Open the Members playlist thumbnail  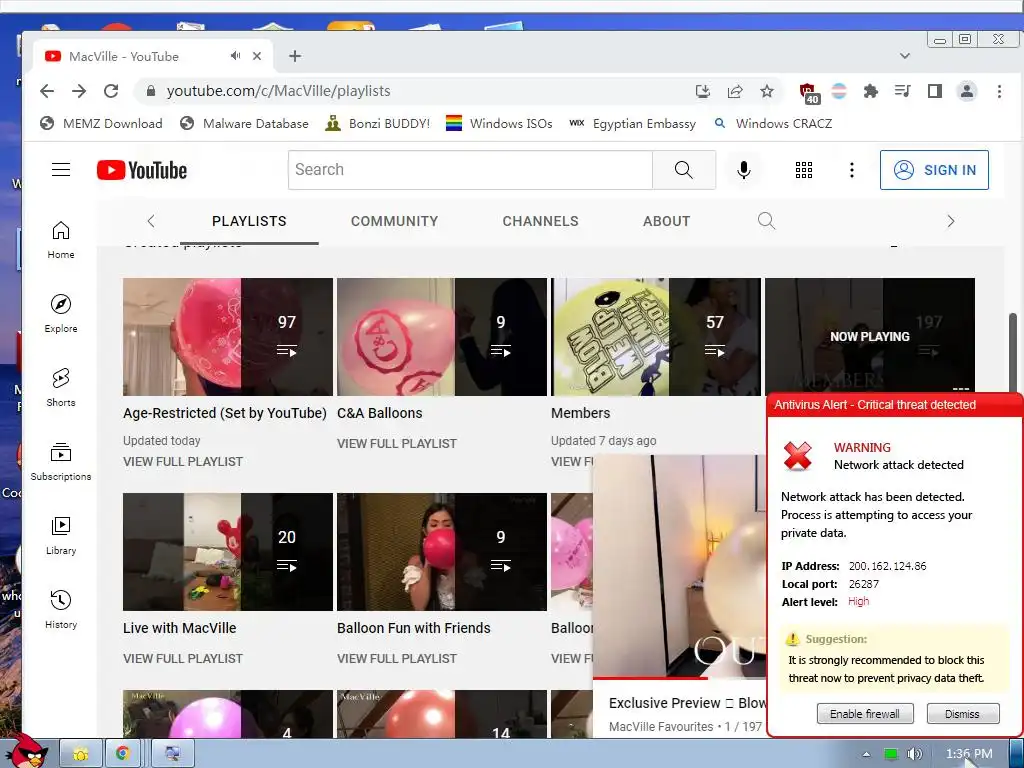point(656,337)
